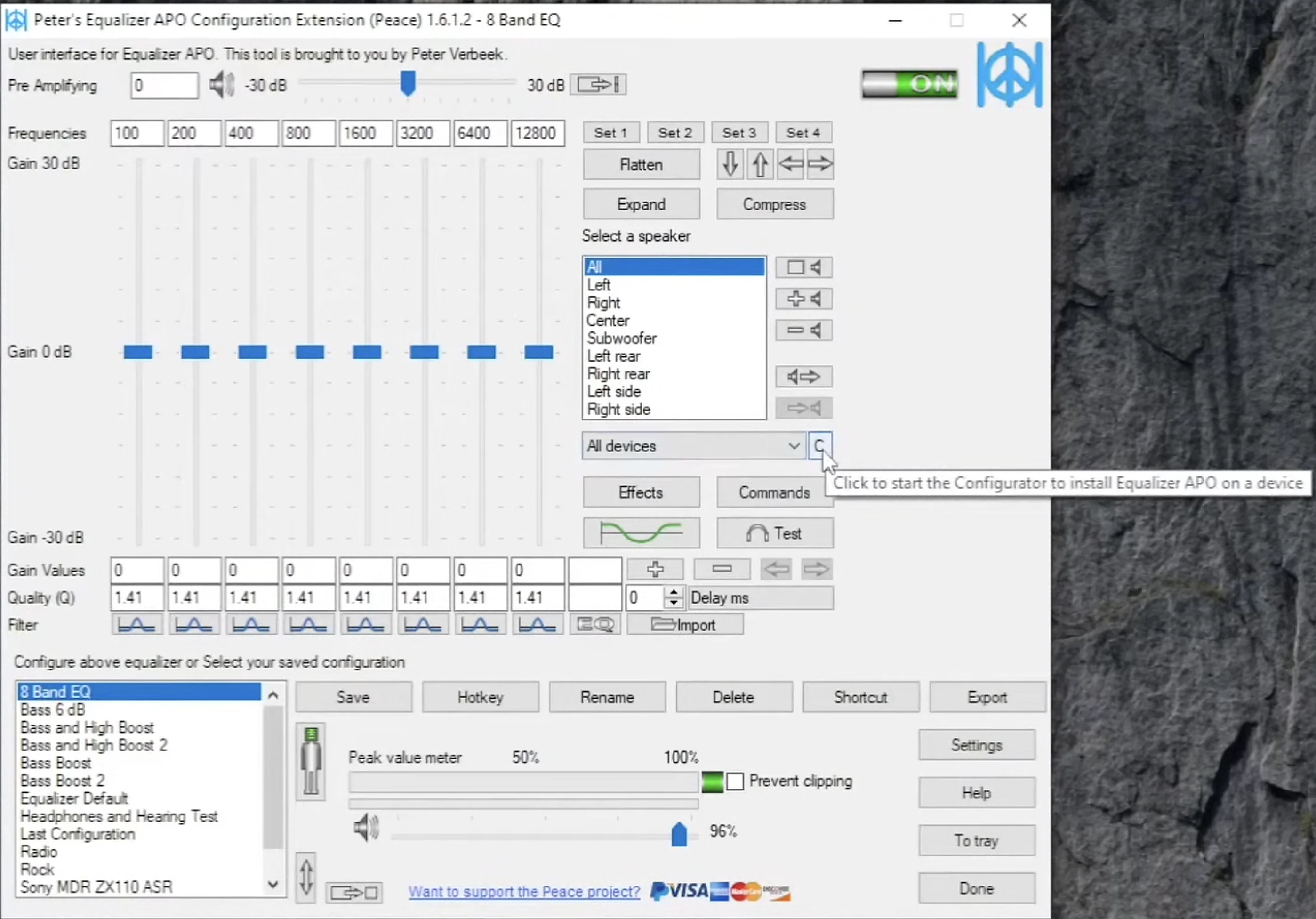Click the Import button
Image resolution: width=1316 pixels, height=919 pixels.
[685, 624]
